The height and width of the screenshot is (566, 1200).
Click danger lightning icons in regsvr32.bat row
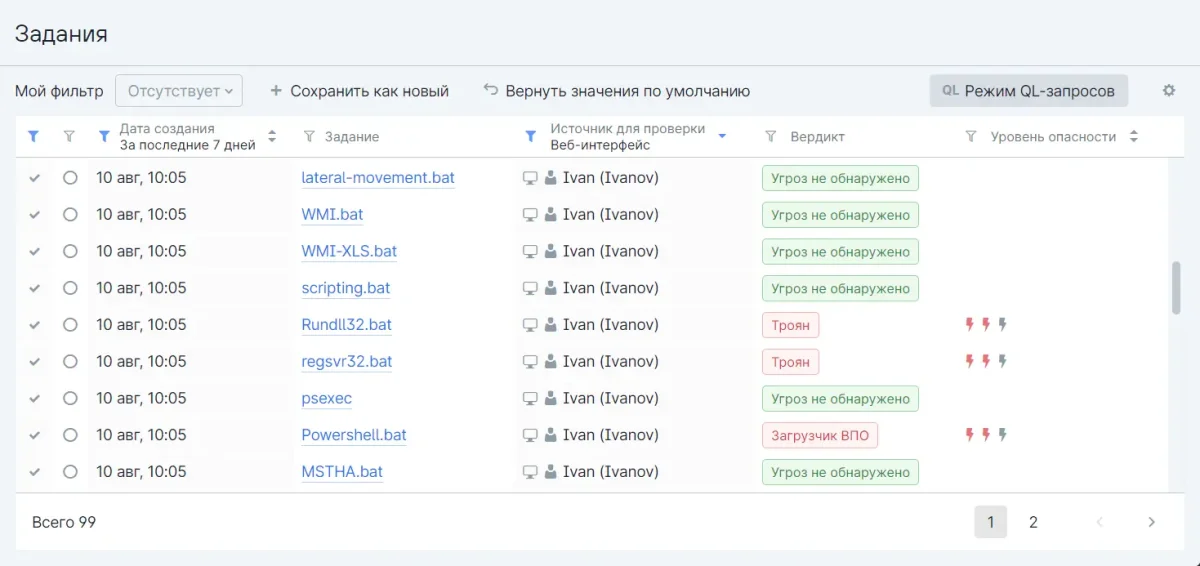pyautogui.click(x=985, y=361)
